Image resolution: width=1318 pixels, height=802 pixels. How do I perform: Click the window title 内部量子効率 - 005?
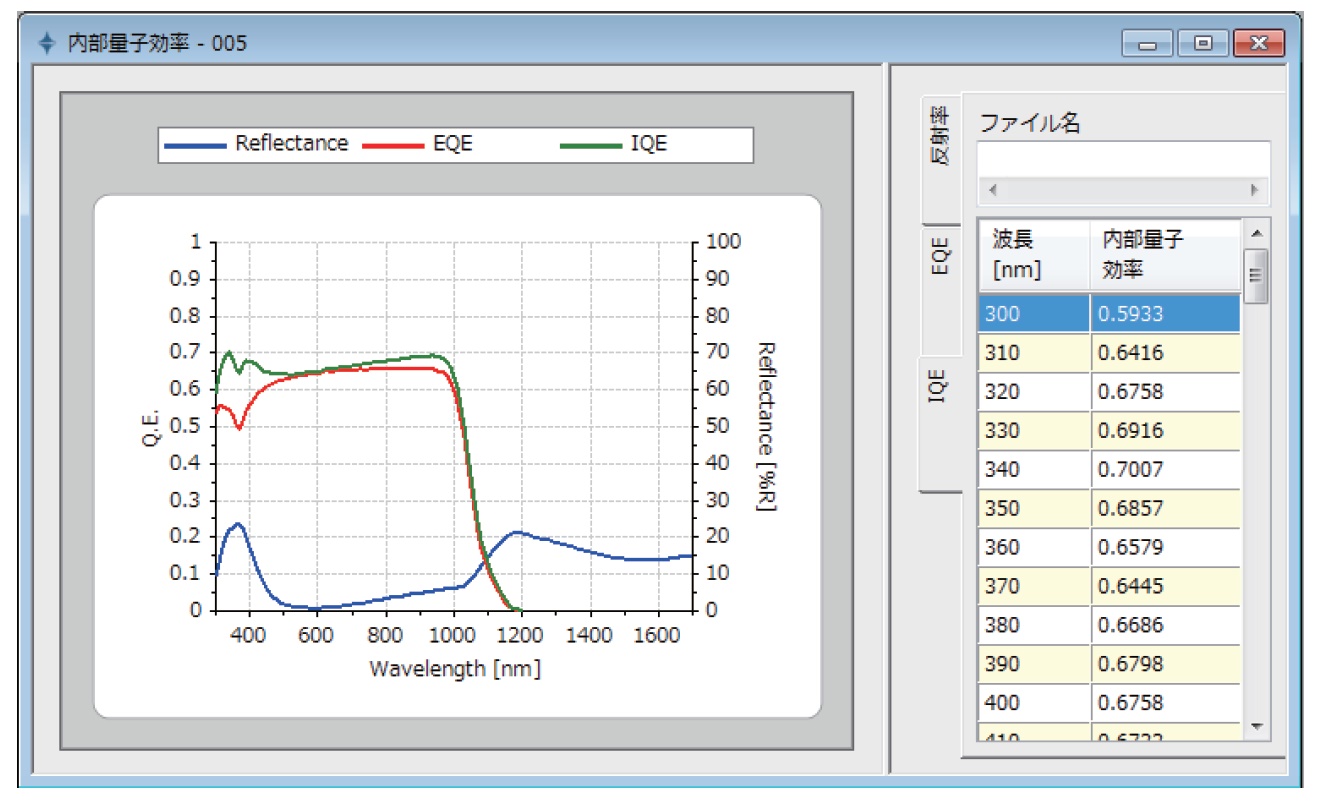(156, 43)
